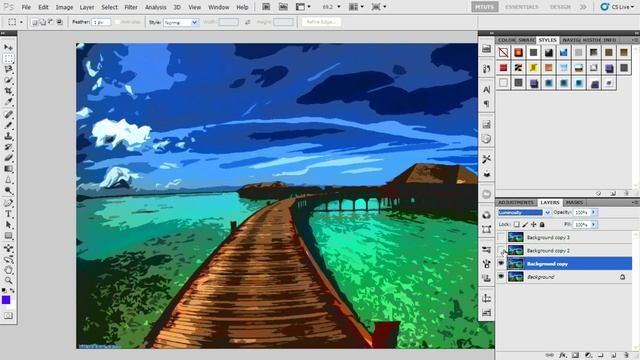
Task: Toggle lock image pixels brush icon
Action: 525,224
